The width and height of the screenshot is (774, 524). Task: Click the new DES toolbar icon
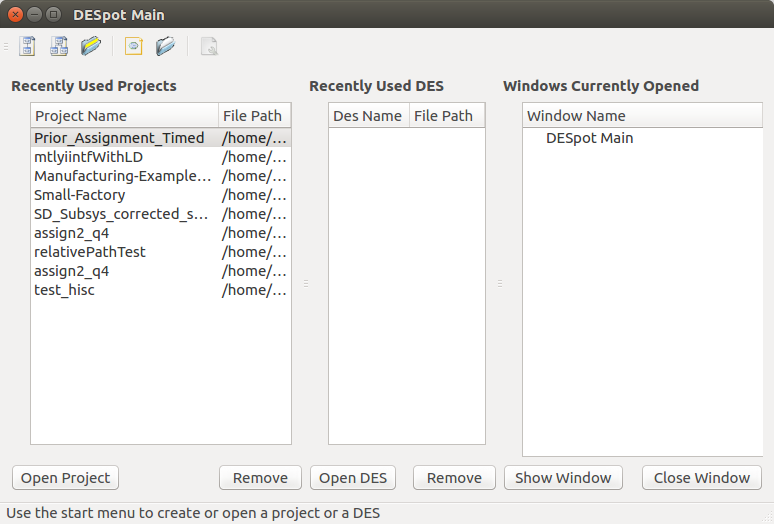click(134, 46)
